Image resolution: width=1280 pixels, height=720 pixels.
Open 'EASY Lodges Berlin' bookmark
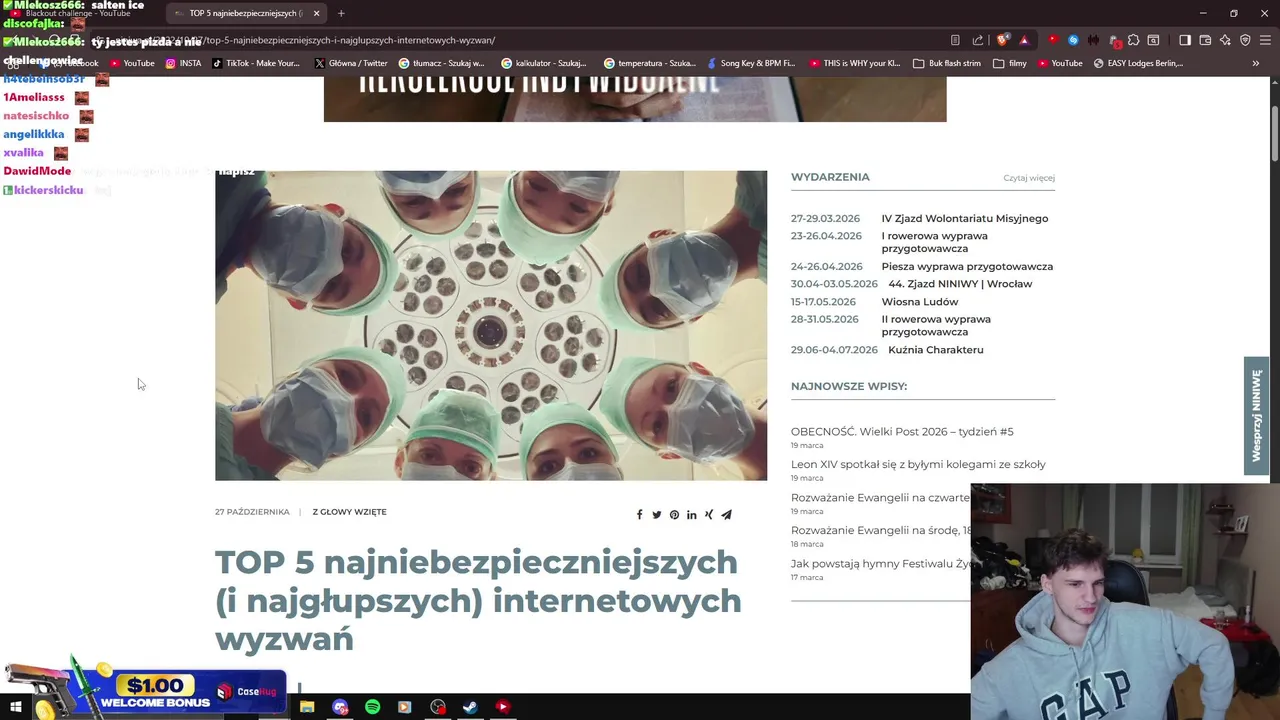(1138, 63)
